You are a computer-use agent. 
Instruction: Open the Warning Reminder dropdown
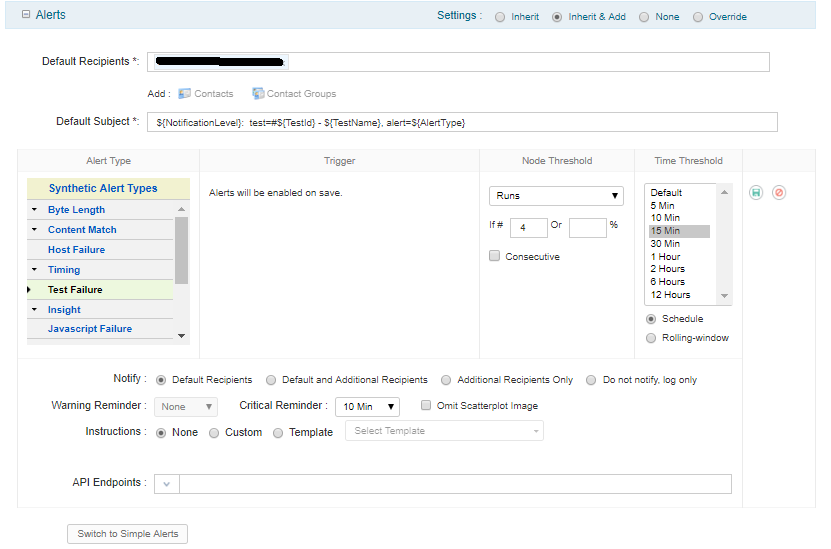[x=186, y=406]
